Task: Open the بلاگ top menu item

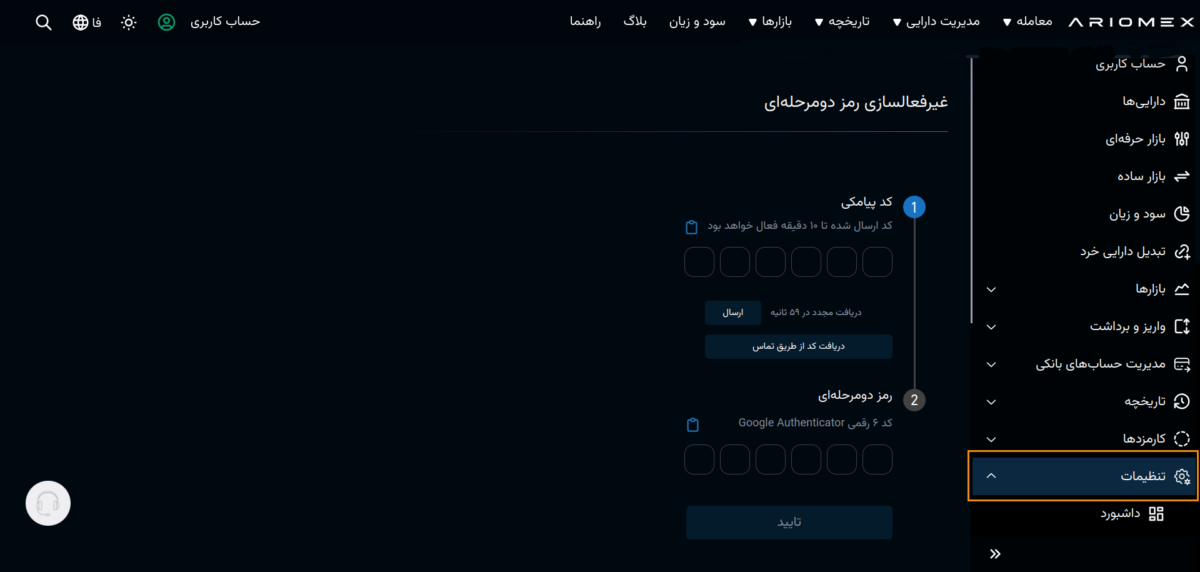Action: pyautogui.click(x=635, y=21)
